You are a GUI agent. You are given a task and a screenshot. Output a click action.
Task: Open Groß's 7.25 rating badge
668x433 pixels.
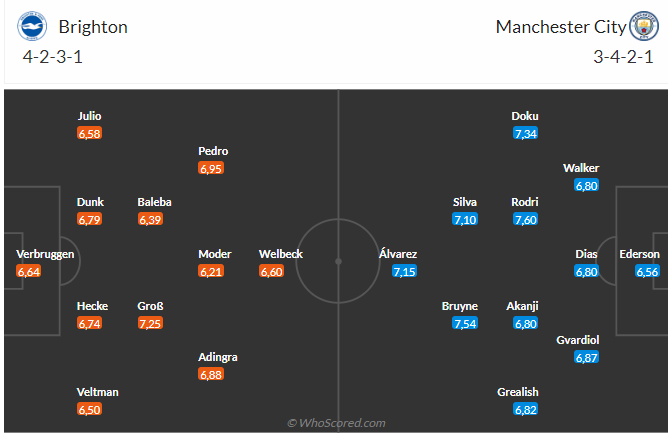[x=150, y=323]
